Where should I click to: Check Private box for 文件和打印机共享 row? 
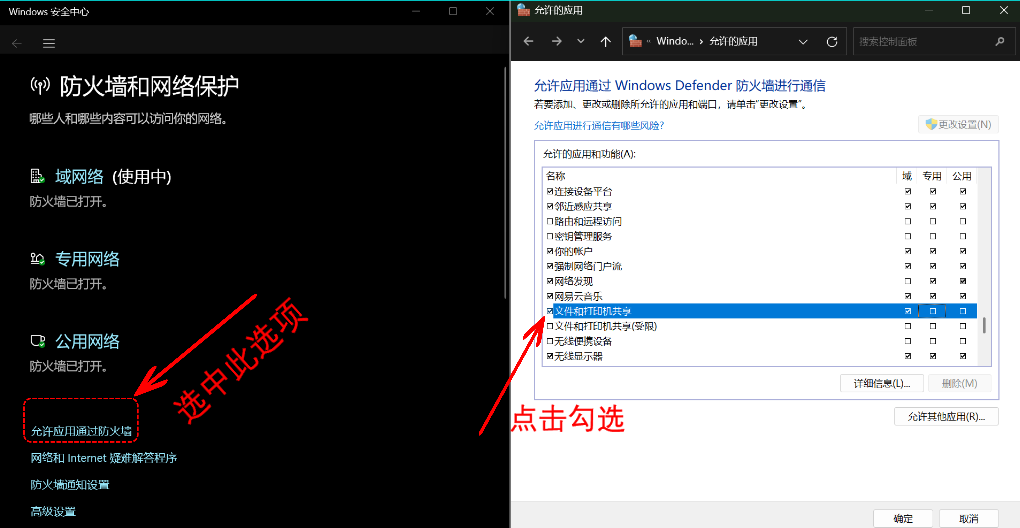coord(933,311)
